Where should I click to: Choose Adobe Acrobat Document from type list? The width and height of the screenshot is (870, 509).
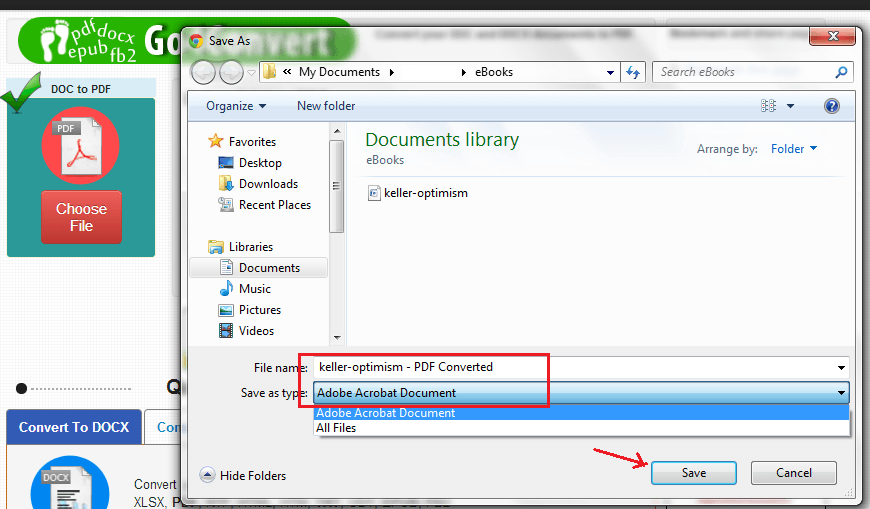coord(581,413)
